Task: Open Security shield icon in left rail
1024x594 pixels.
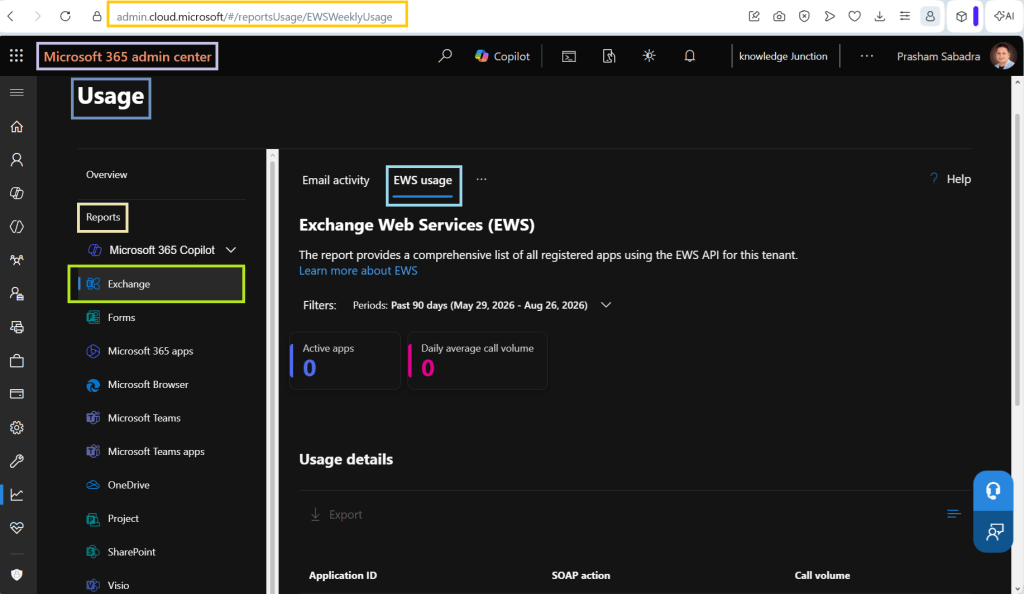Action: (x=17, y=575)
